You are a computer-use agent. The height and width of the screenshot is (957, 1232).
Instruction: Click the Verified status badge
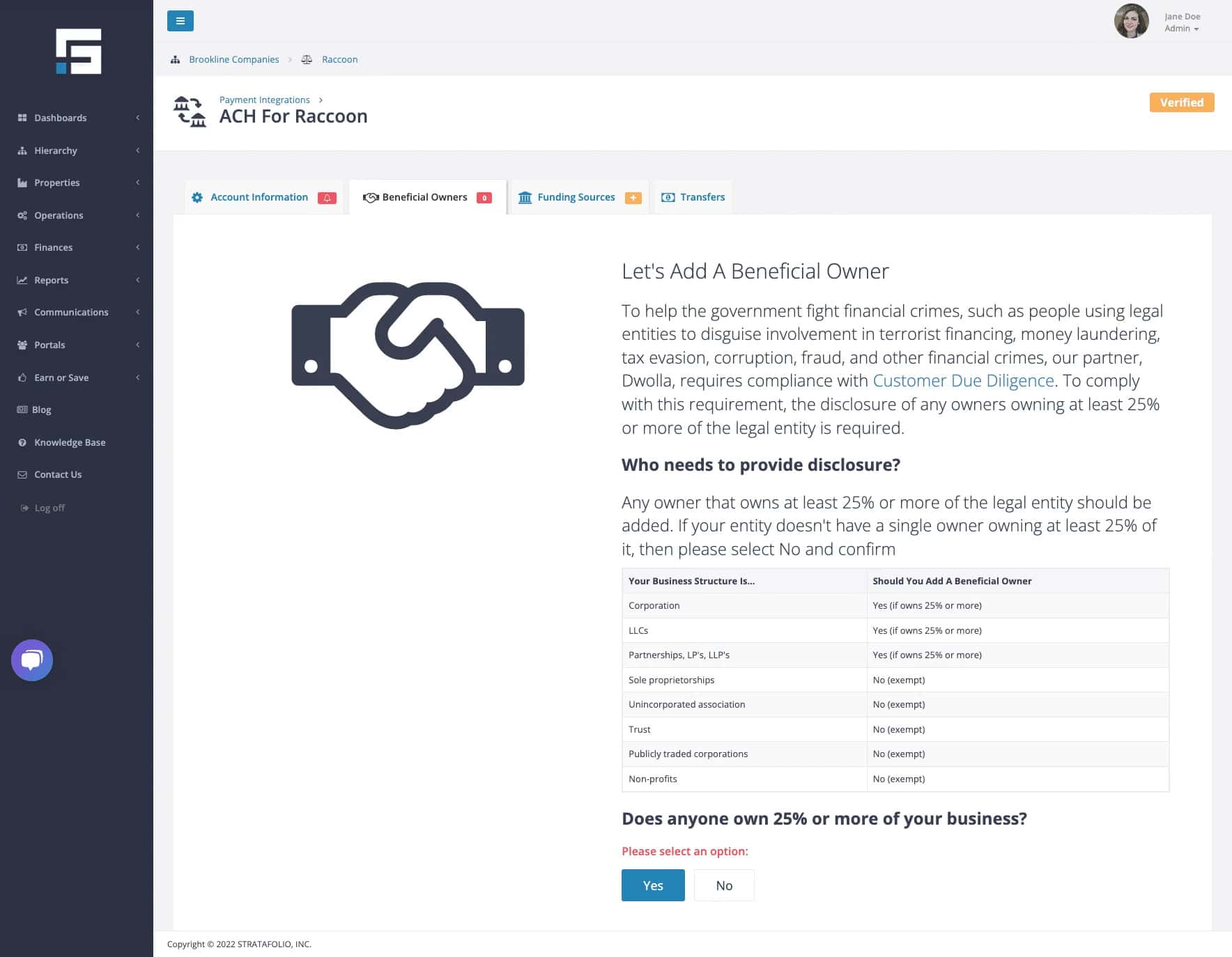(x=1181, y=102)
